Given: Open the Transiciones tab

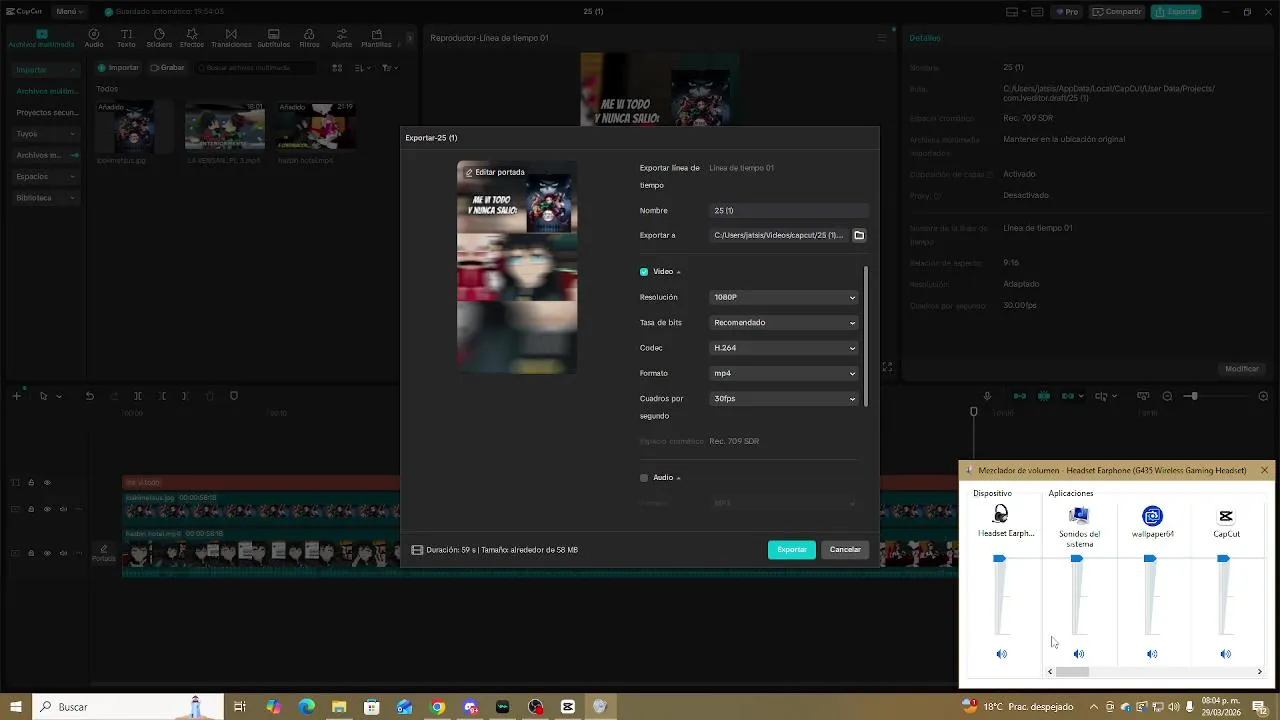Looking at the screenshot, I should tap(231, 38).
